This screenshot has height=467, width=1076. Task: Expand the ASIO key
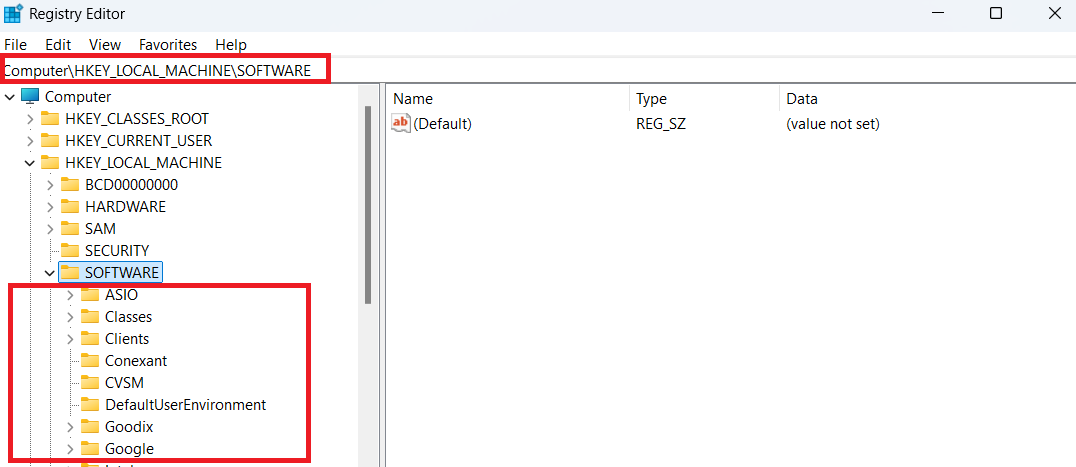70,296
